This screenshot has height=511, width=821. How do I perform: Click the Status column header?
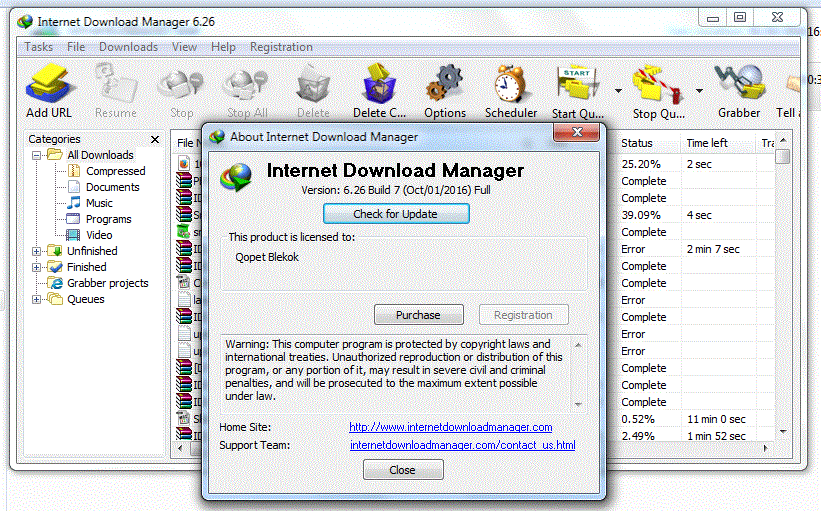[648, 143]
